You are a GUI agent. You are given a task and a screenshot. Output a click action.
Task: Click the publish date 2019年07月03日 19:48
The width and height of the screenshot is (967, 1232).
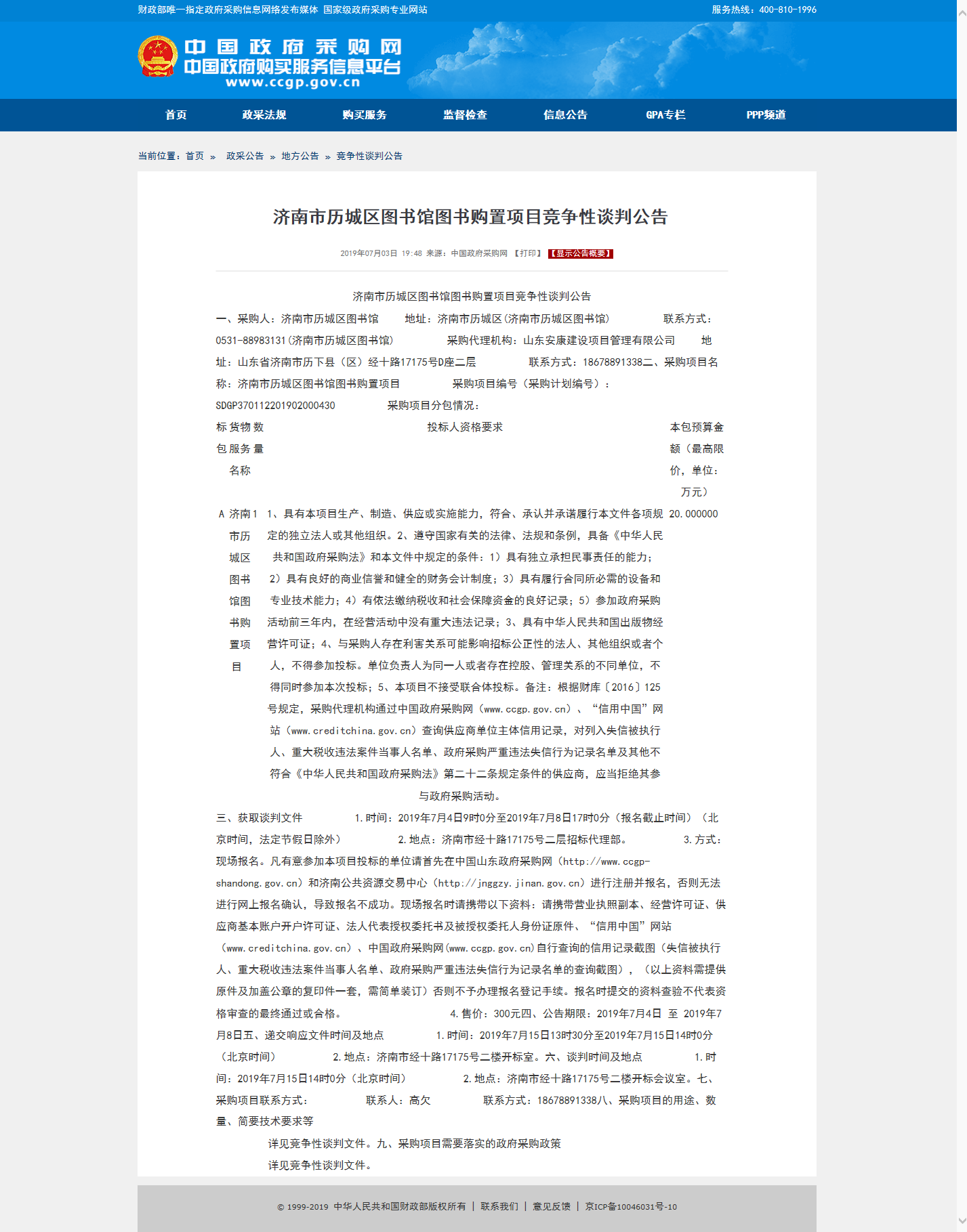point(381,253)
